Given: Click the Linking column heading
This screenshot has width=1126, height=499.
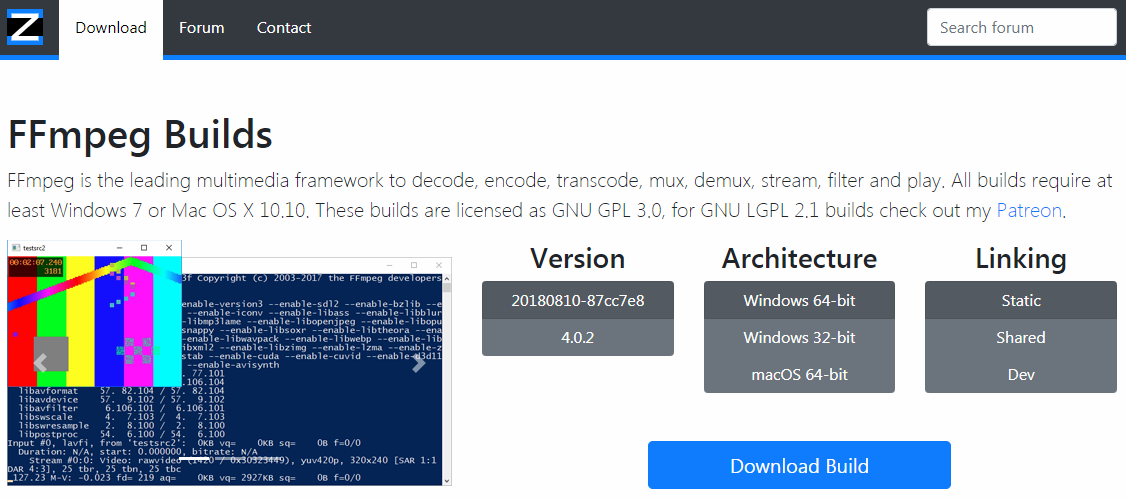Looking at the screenshot, I should pyautogui.click(x=1020, y=258).
